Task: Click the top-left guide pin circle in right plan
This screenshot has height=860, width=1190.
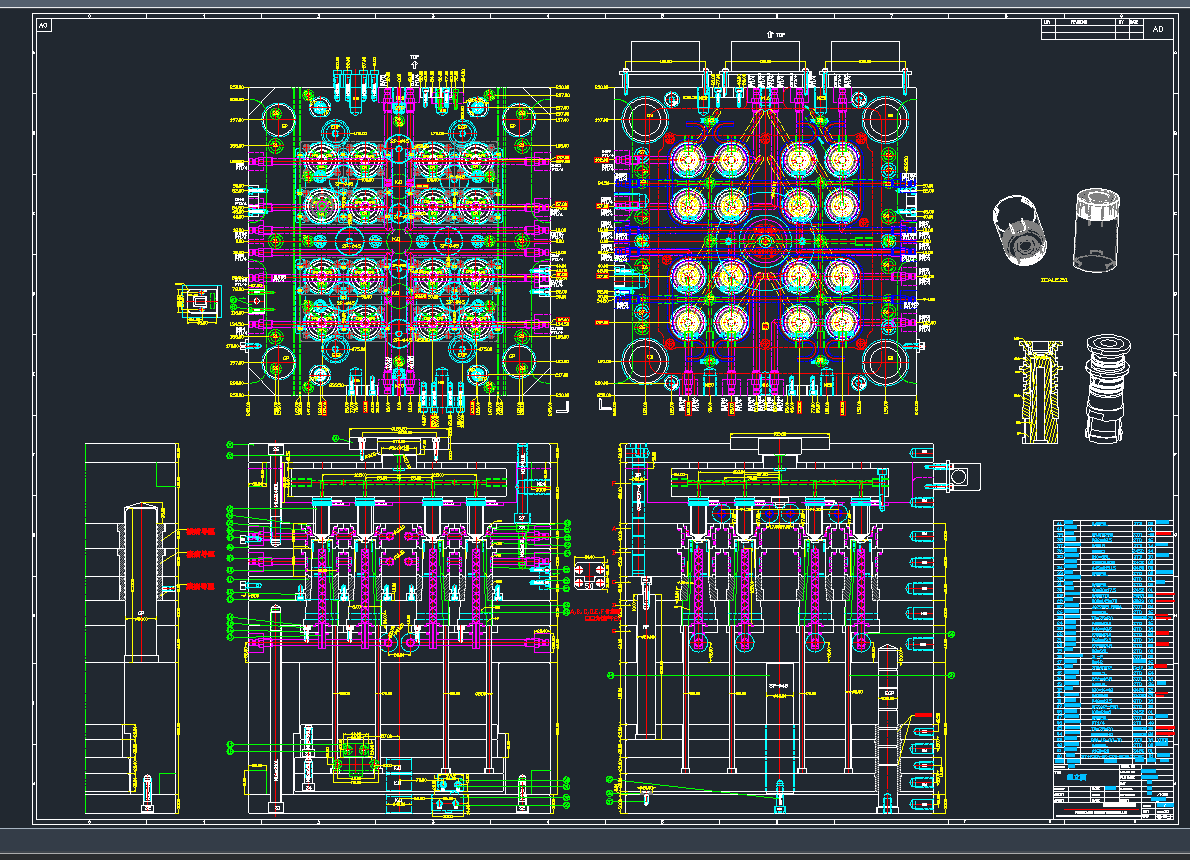Action: [x=647, y=118]
